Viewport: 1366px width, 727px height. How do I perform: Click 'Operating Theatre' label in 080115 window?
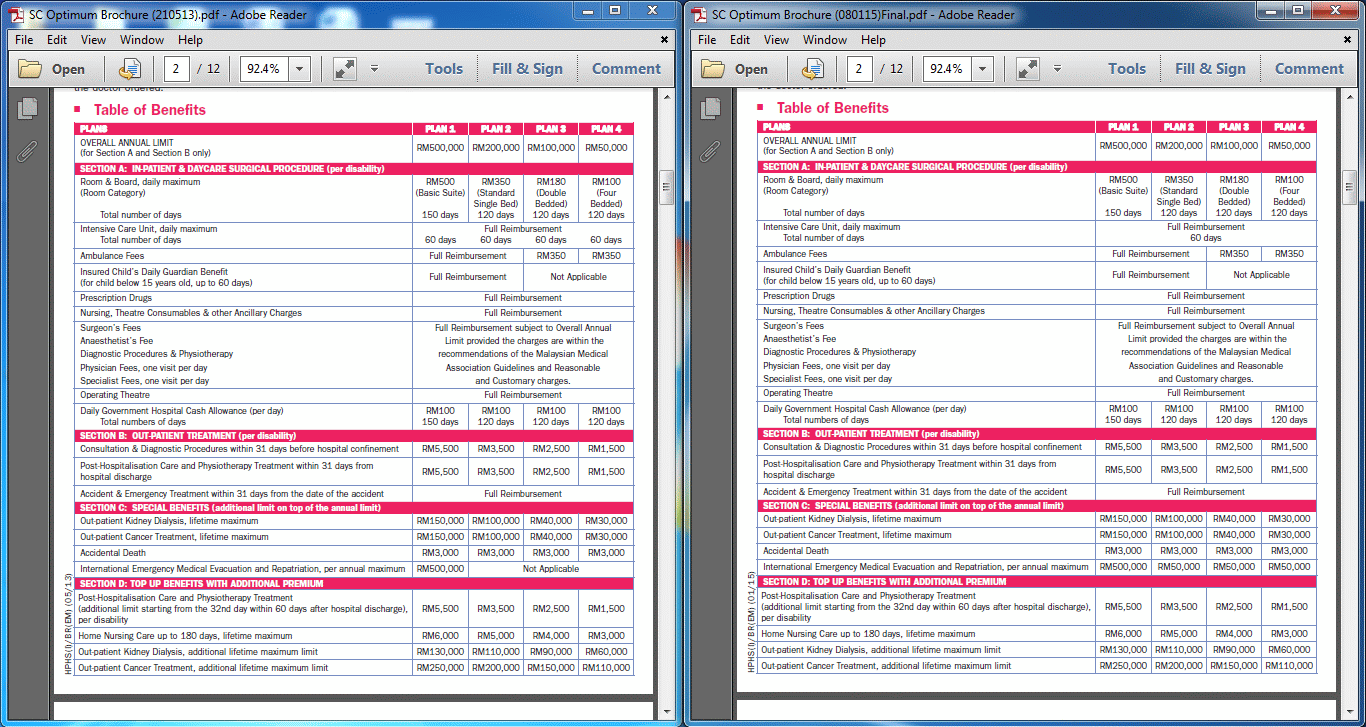point(799,393)
